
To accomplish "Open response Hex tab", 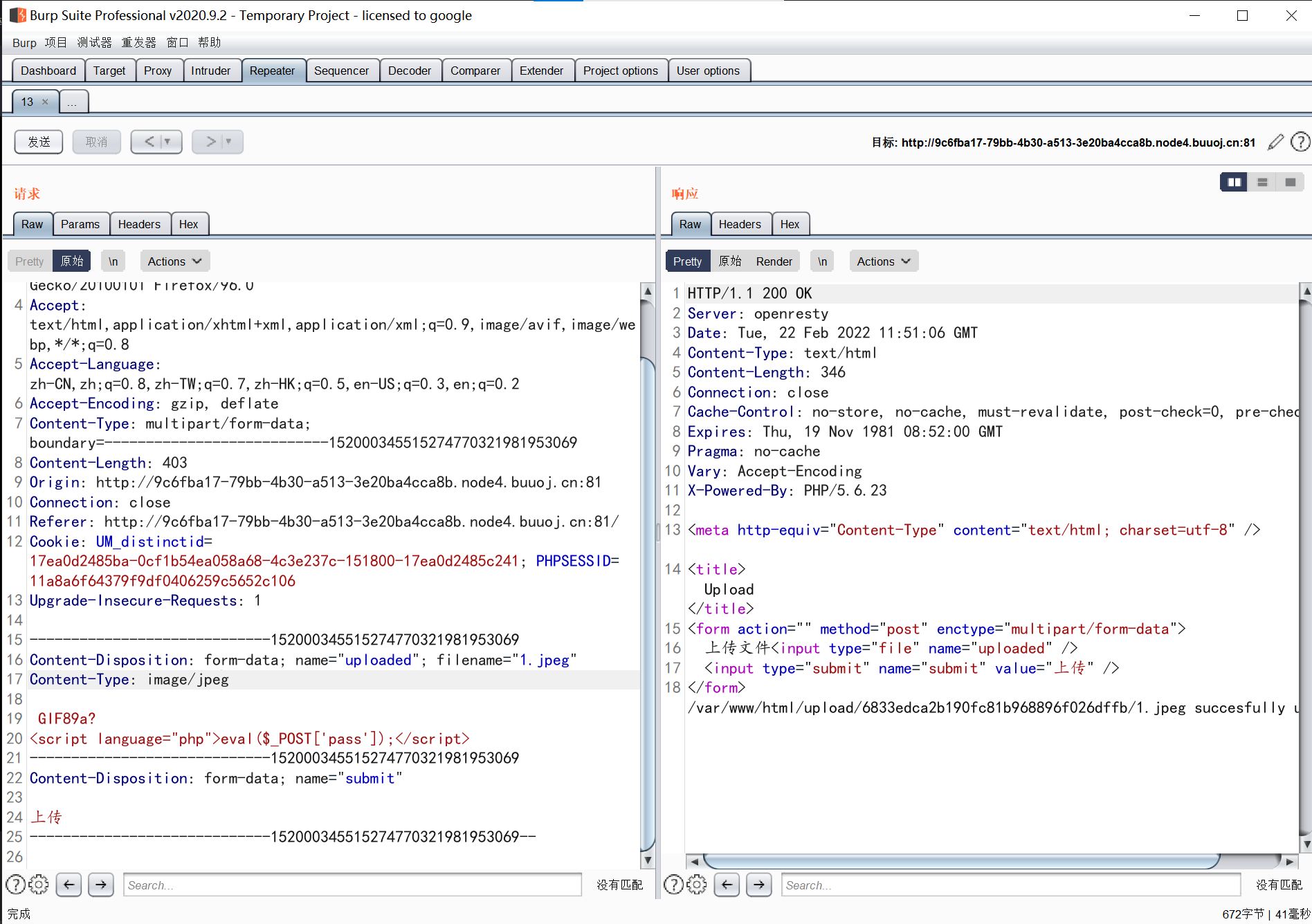I will tap(790, 224).
